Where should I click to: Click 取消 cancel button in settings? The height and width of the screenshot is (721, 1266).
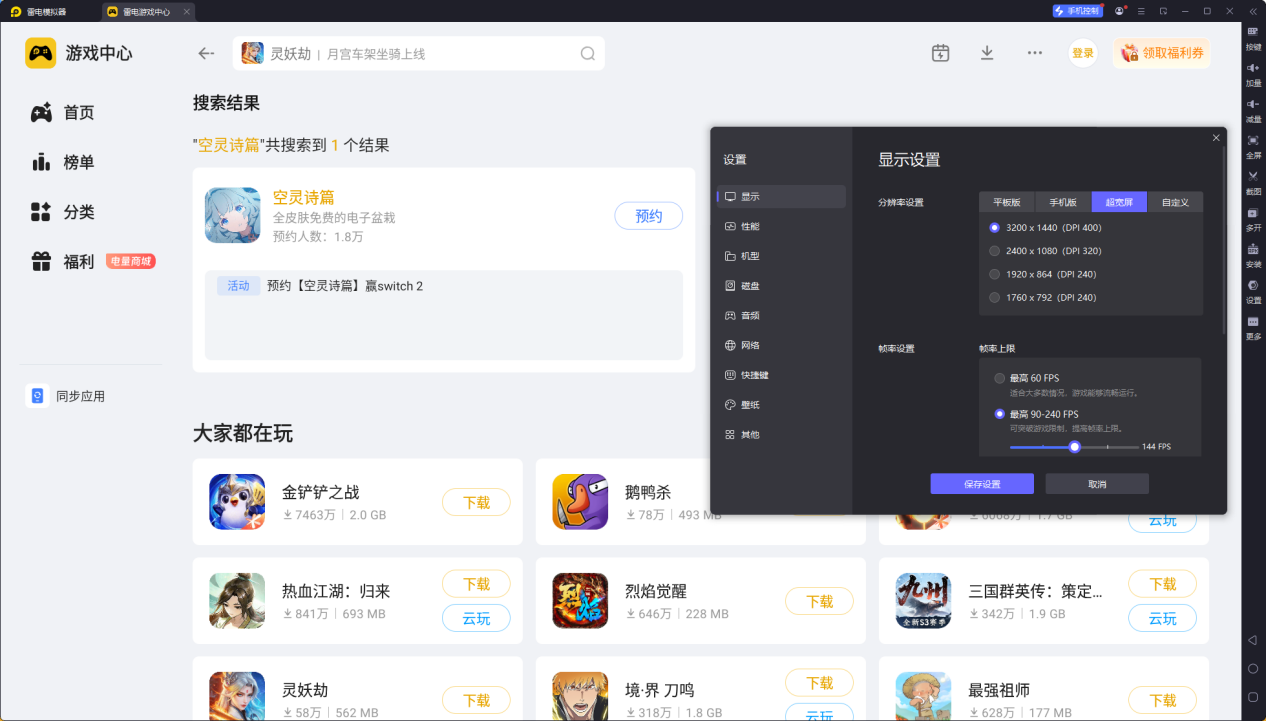(1097, 484)
